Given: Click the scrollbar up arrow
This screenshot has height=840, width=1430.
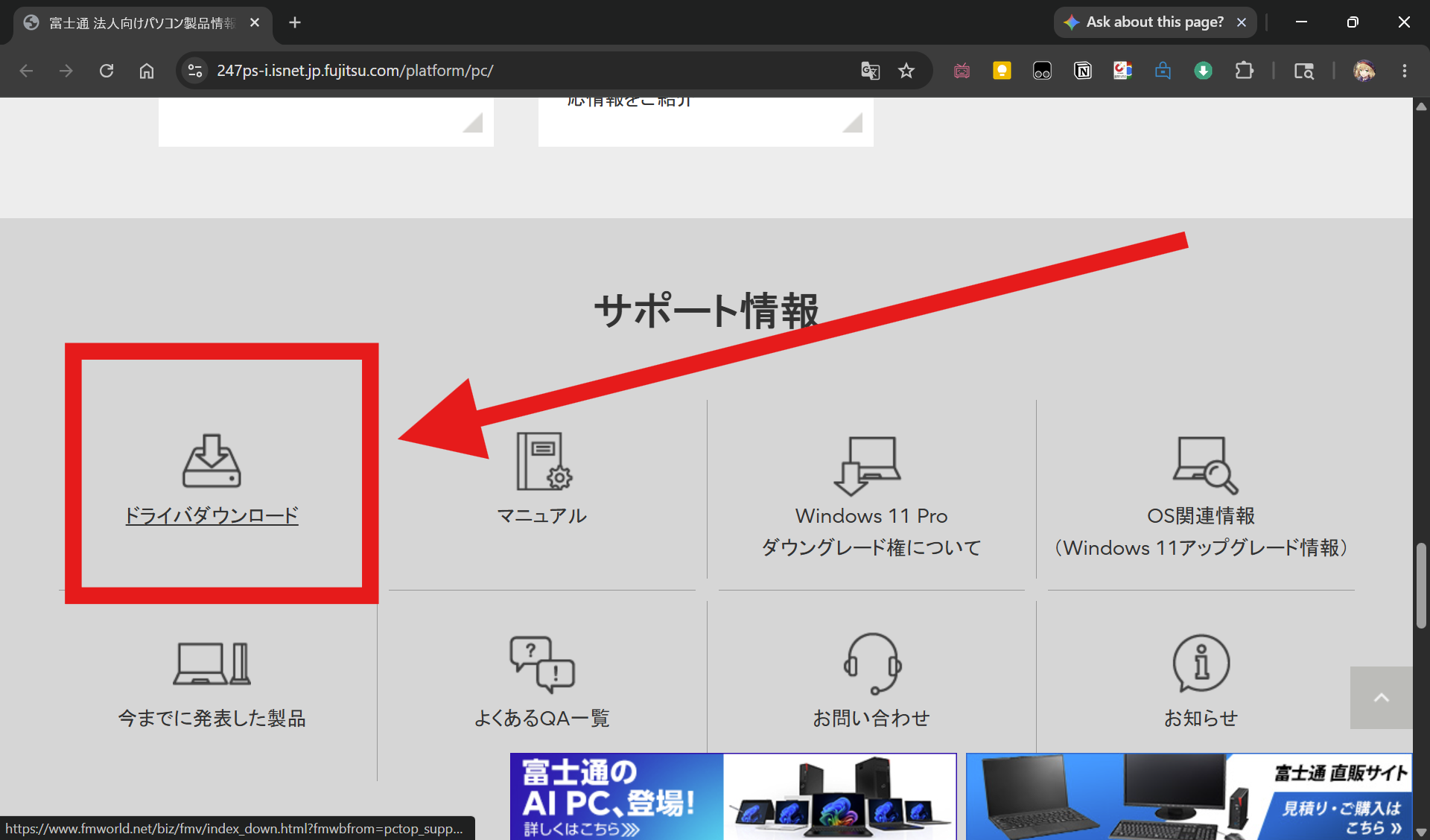Looking at the screenshot, I should 1421,106.
